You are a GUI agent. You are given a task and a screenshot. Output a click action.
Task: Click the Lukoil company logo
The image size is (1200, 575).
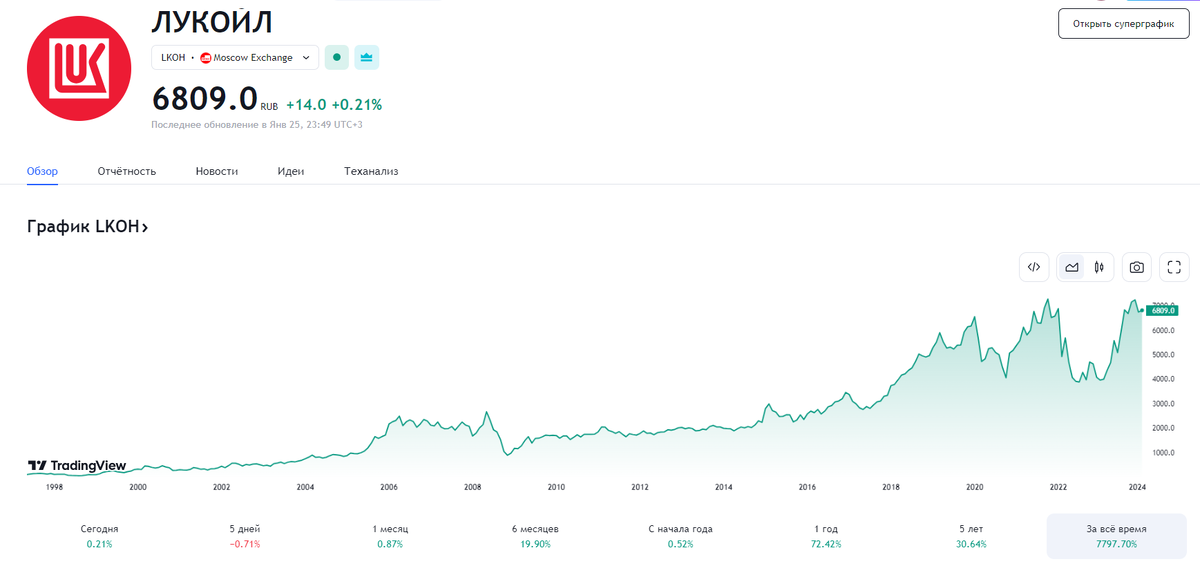point(78,67)
